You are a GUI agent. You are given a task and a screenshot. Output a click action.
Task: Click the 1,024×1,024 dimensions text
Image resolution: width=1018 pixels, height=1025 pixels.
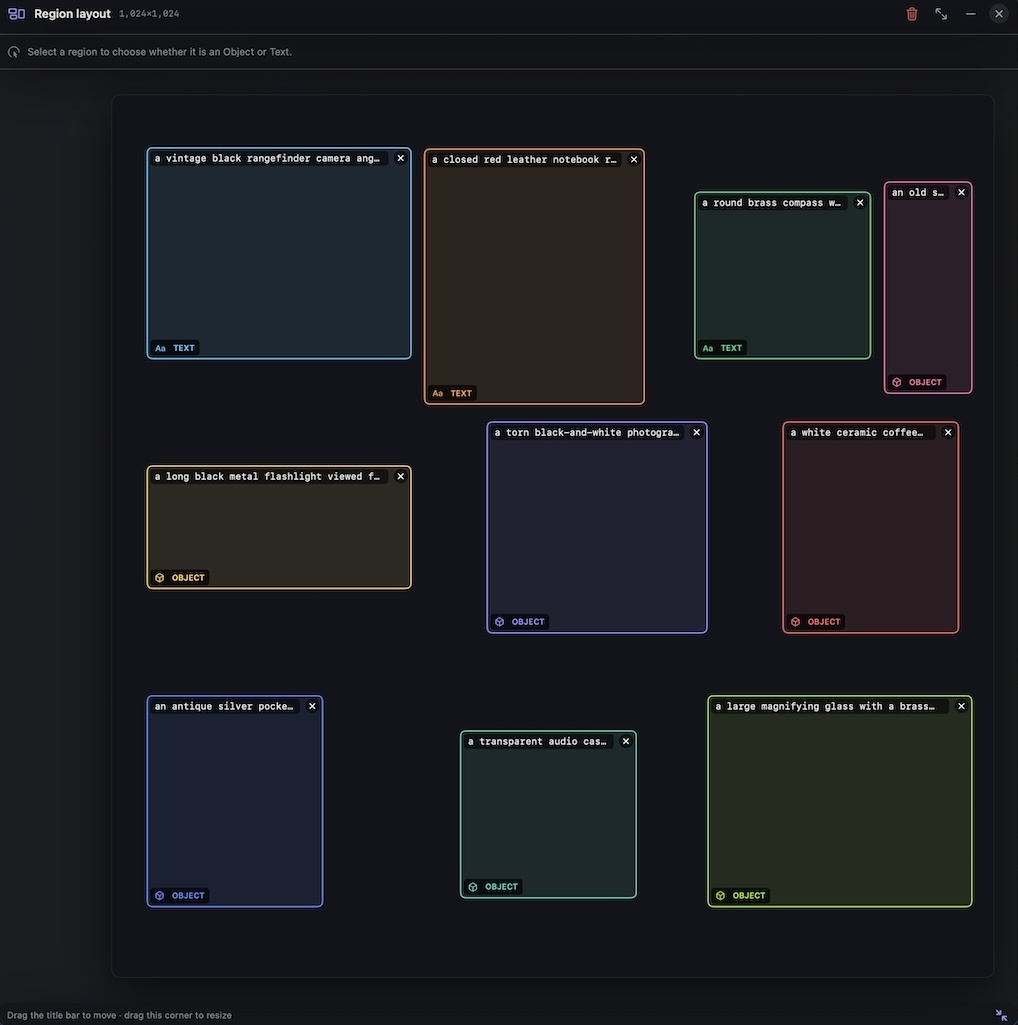[x=149, y=14]
